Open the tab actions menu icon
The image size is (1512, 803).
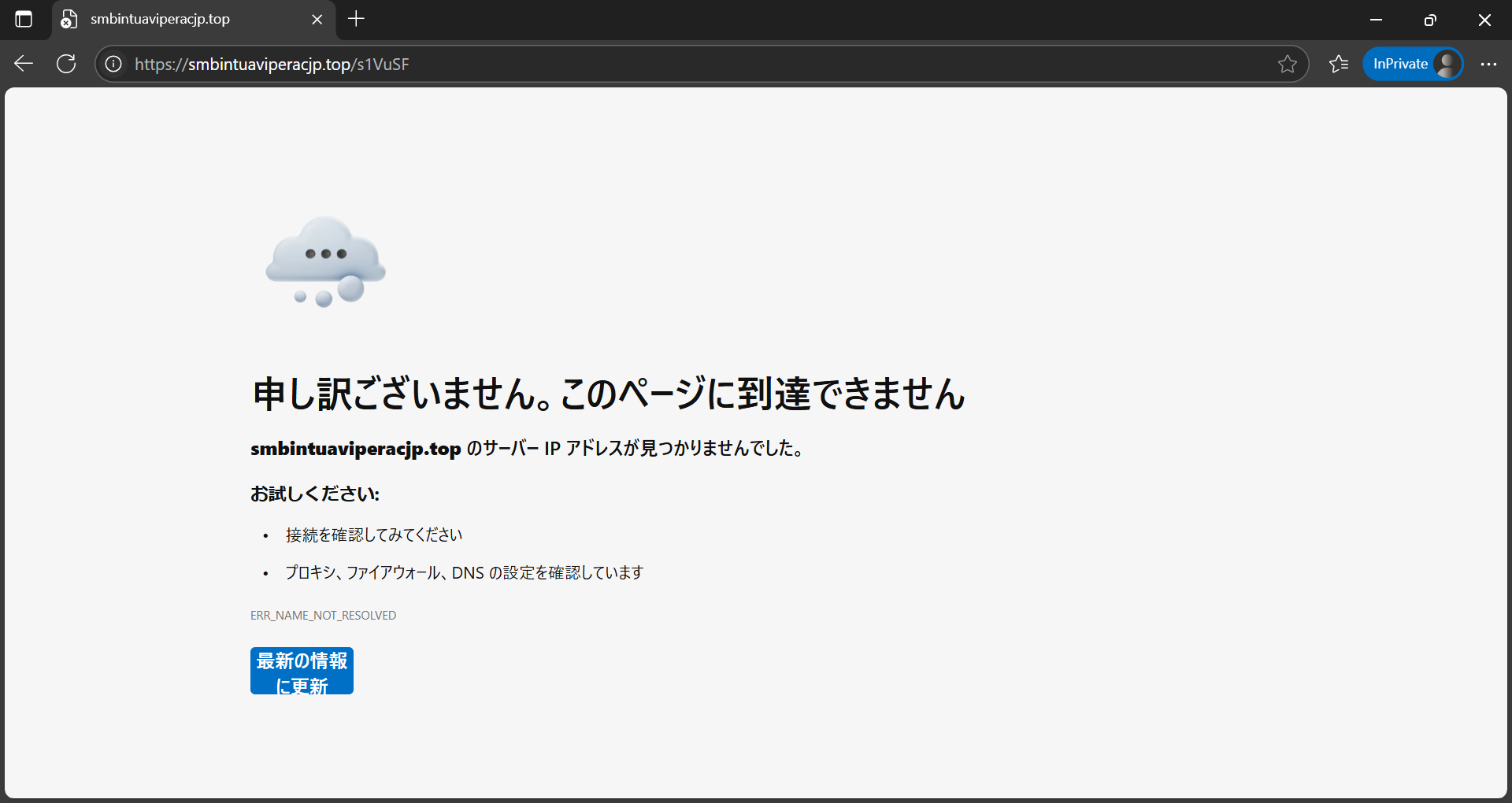[24, 19]
